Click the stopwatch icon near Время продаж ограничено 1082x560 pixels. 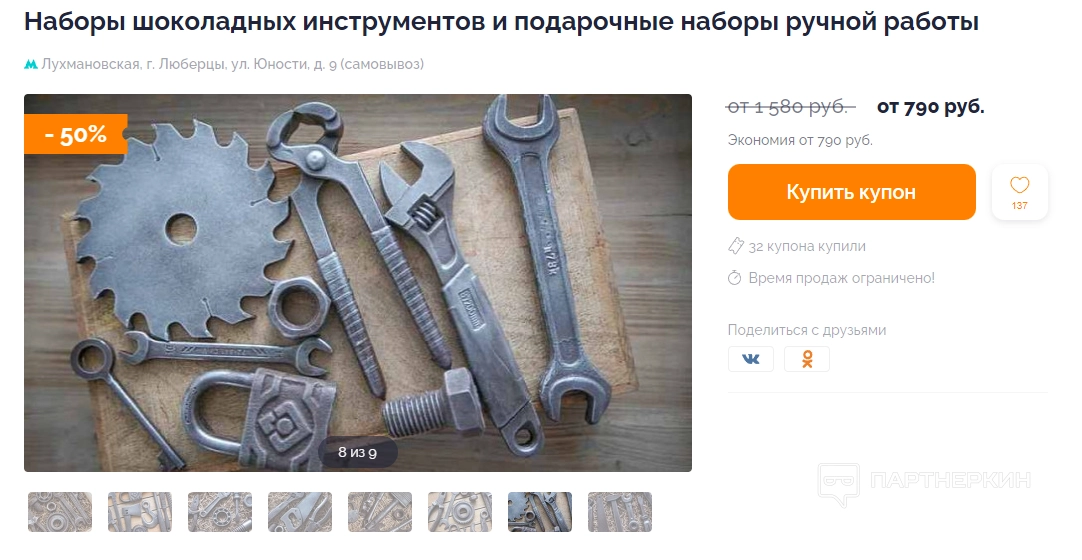(x=735, y=278)
